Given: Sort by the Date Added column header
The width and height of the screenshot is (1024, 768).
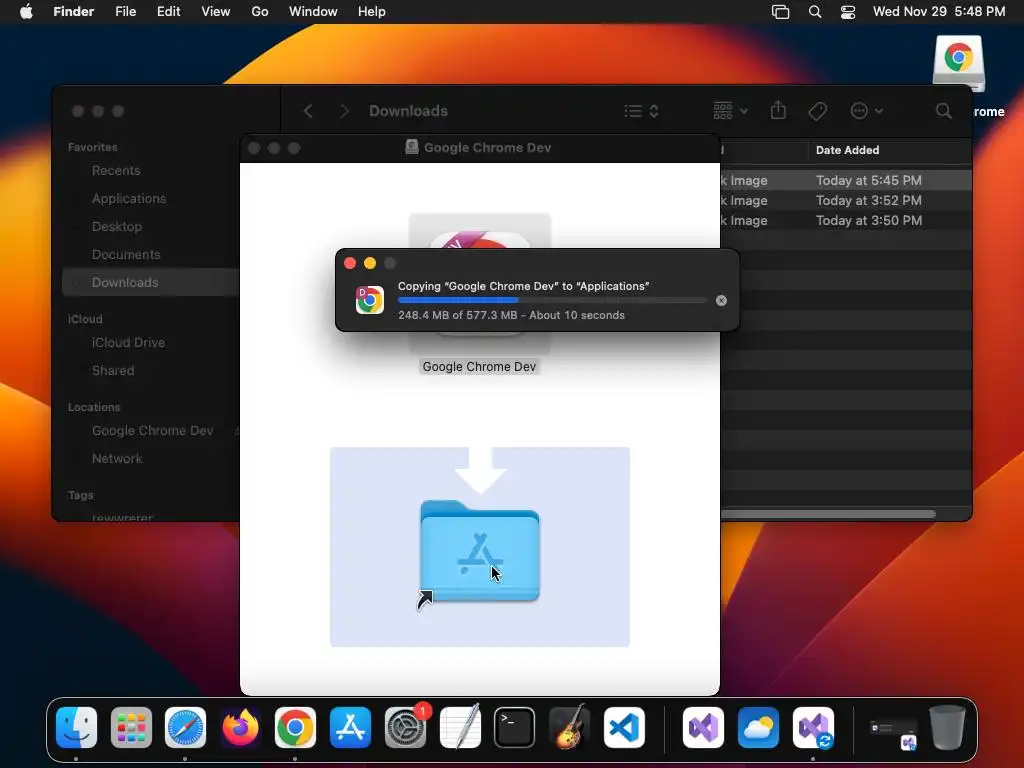Looking at the screenshot, I should point(848,150).
